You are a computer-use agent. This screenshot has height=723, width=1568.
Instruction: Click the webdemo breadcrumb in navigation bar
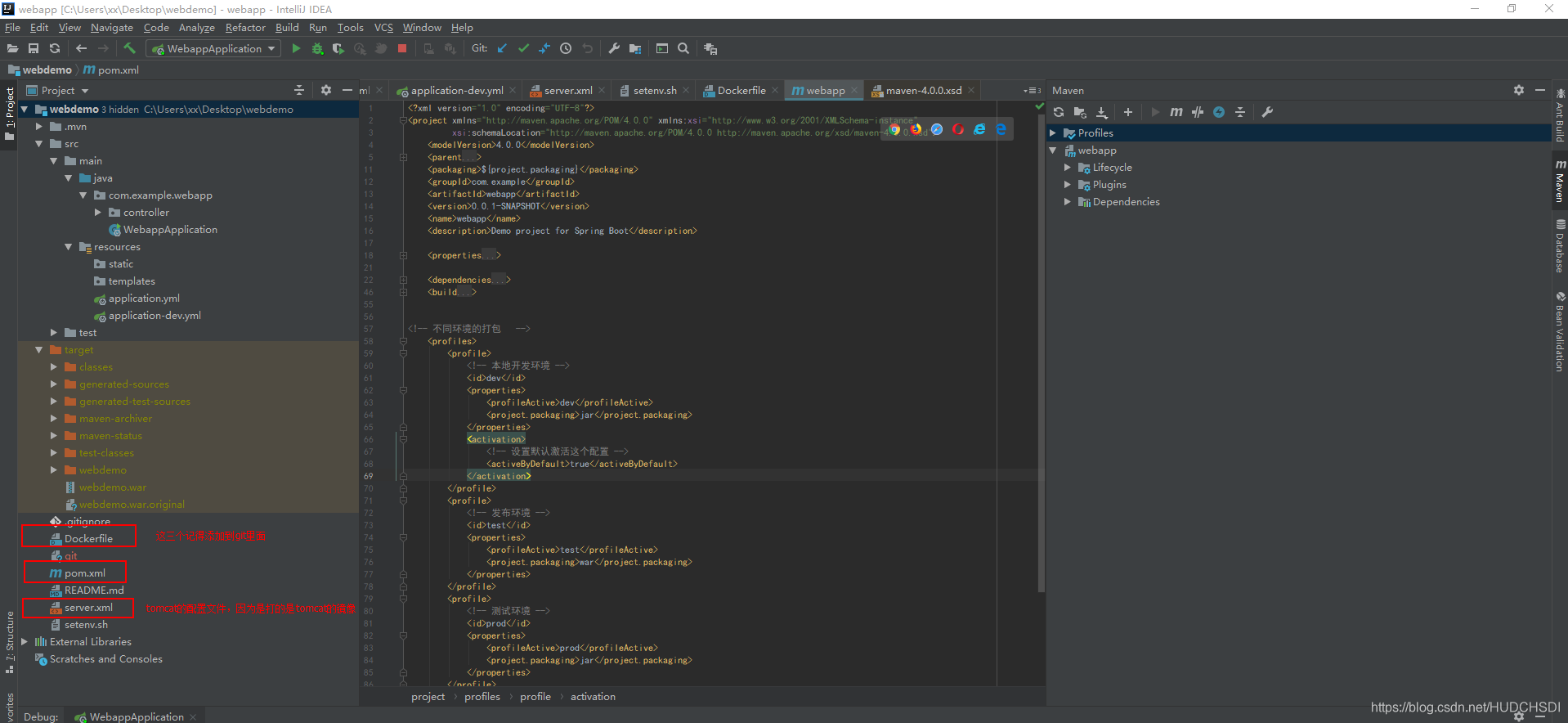pos(47,70)
